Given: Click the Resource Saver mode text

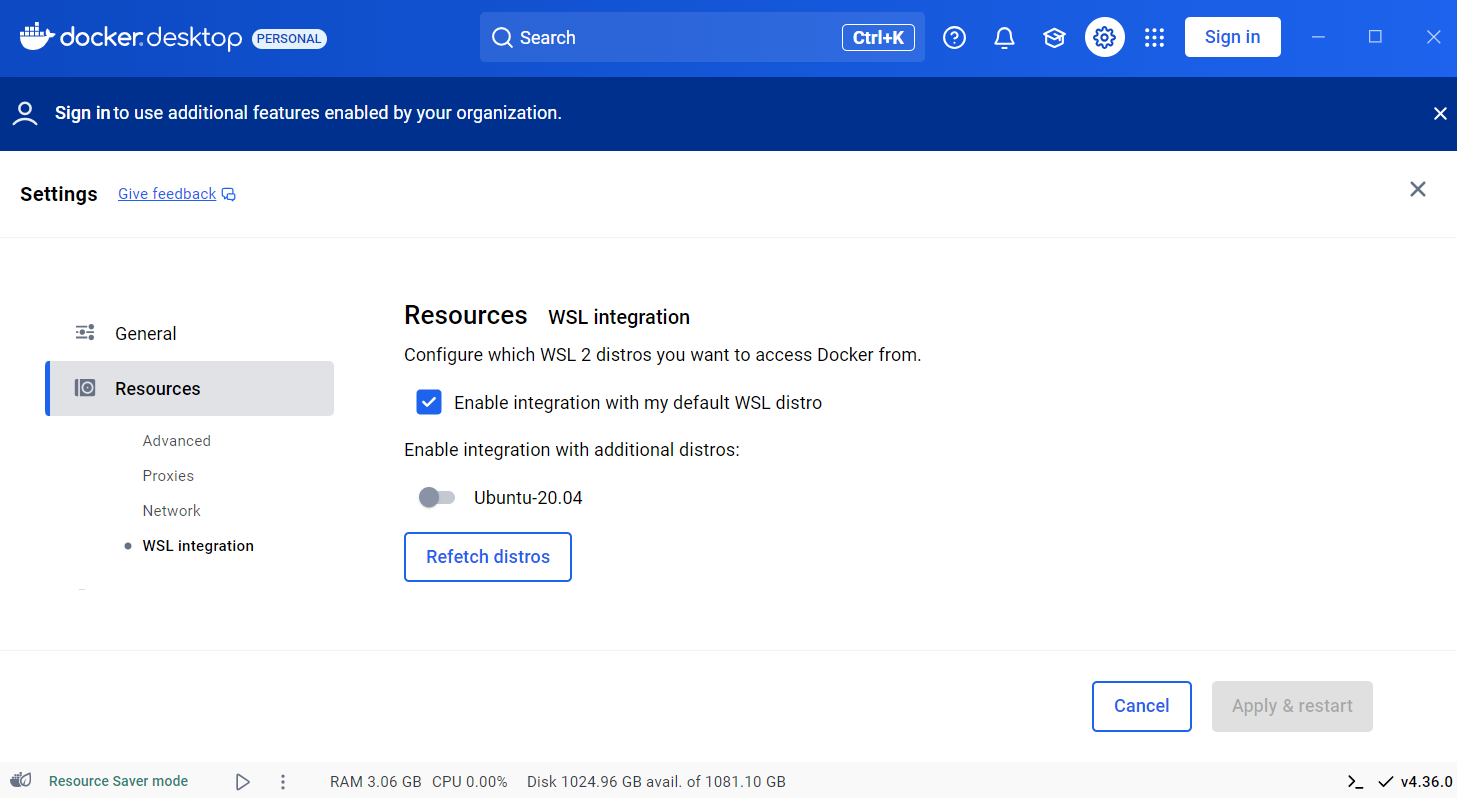Looking at the screenshot, I should pos(118,782).
